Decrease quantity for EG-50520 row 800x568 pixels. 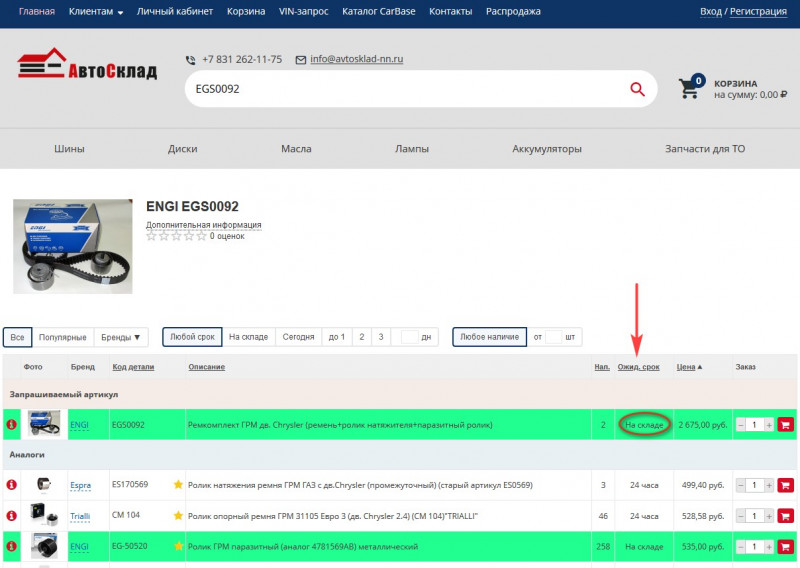coord(741,547)
